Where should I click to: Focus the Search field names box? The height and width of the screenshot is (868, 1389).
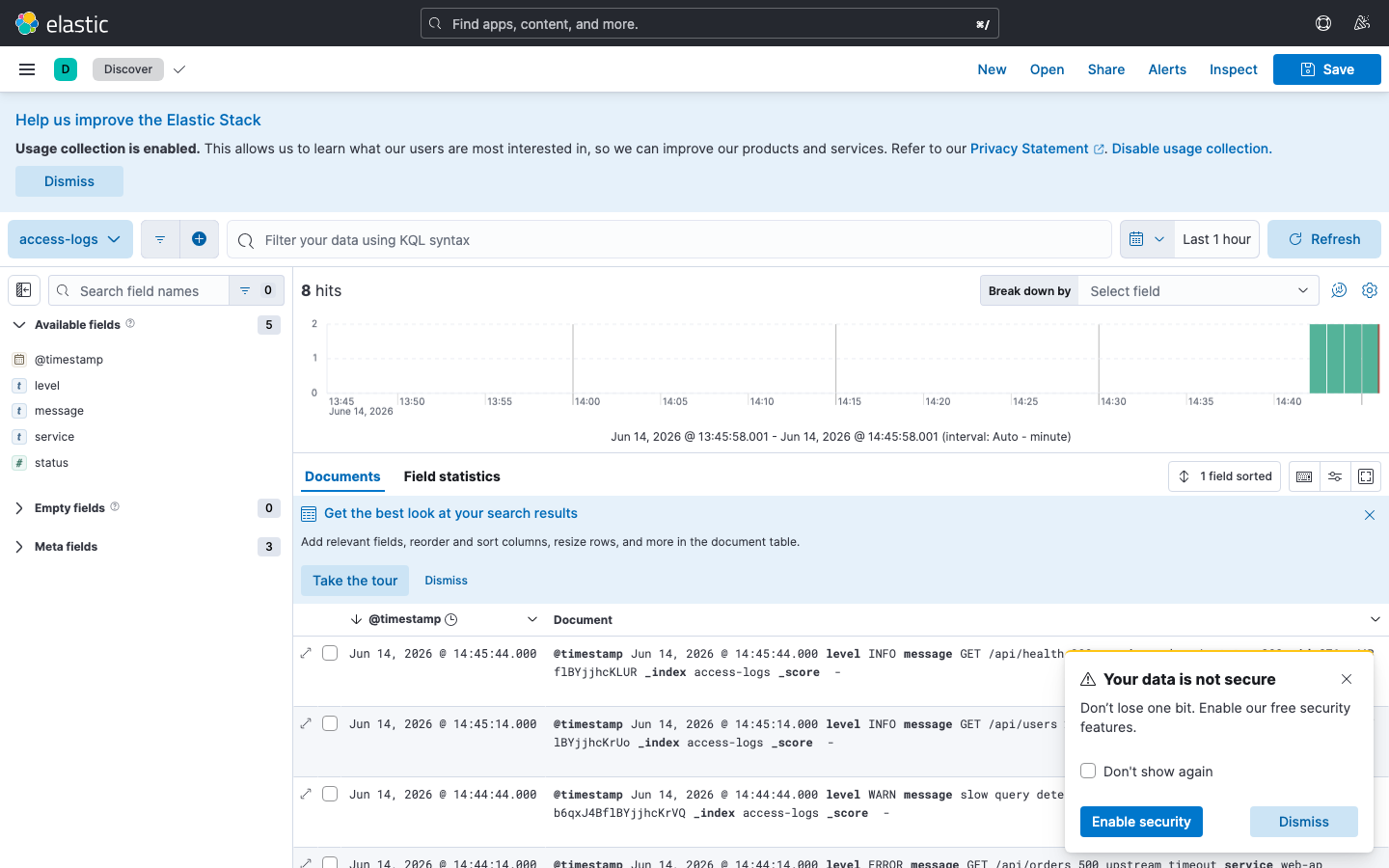pyautogui.click(x=139, y=290)
